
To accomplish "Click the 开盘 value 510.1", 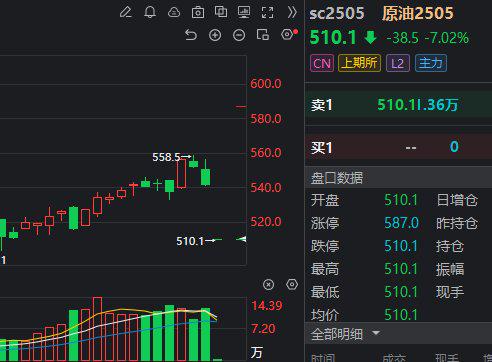I will point(401,200).
